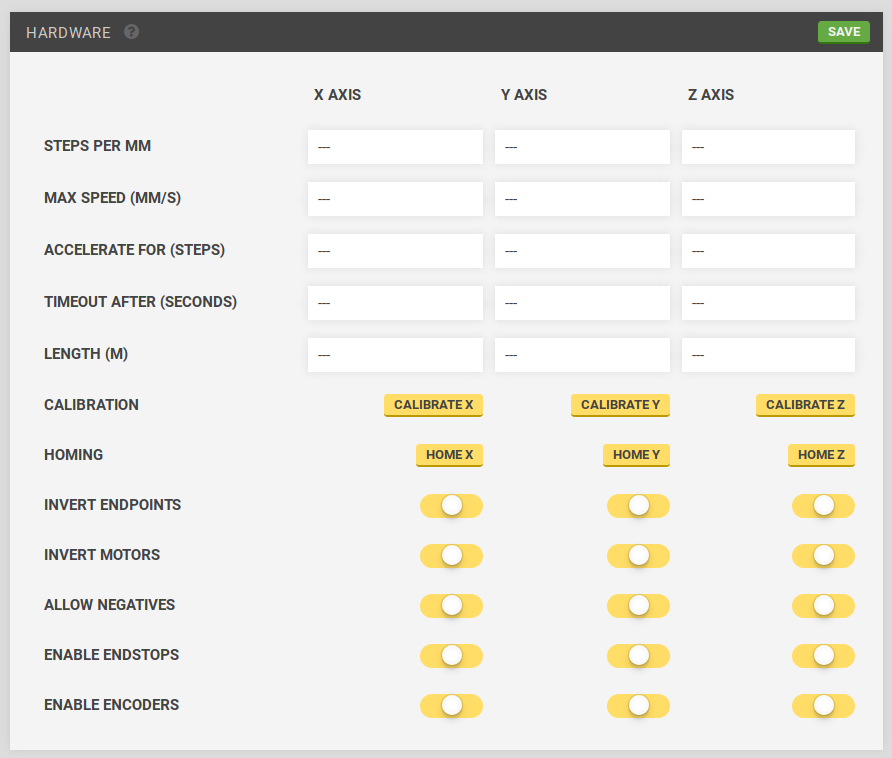Click Steps Per MM field for X axis
This screenshot has width=892, height=758.
pyautogui.click(x=395, y=147)
